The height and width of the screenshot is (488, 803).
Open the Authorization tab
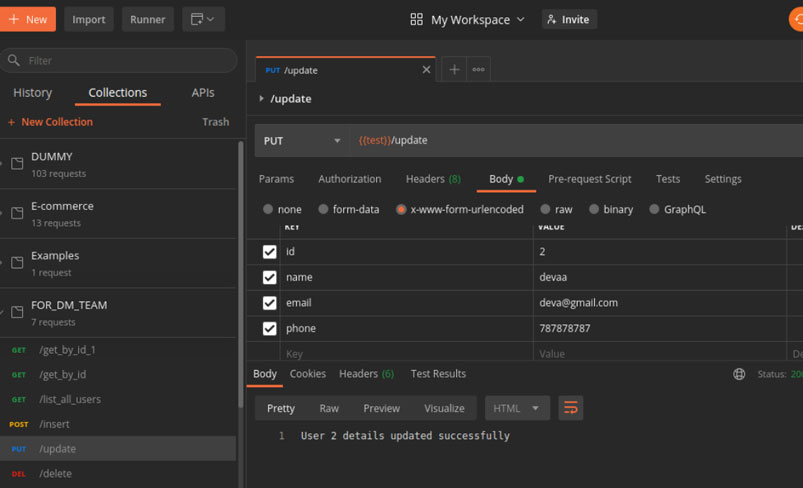350,179
